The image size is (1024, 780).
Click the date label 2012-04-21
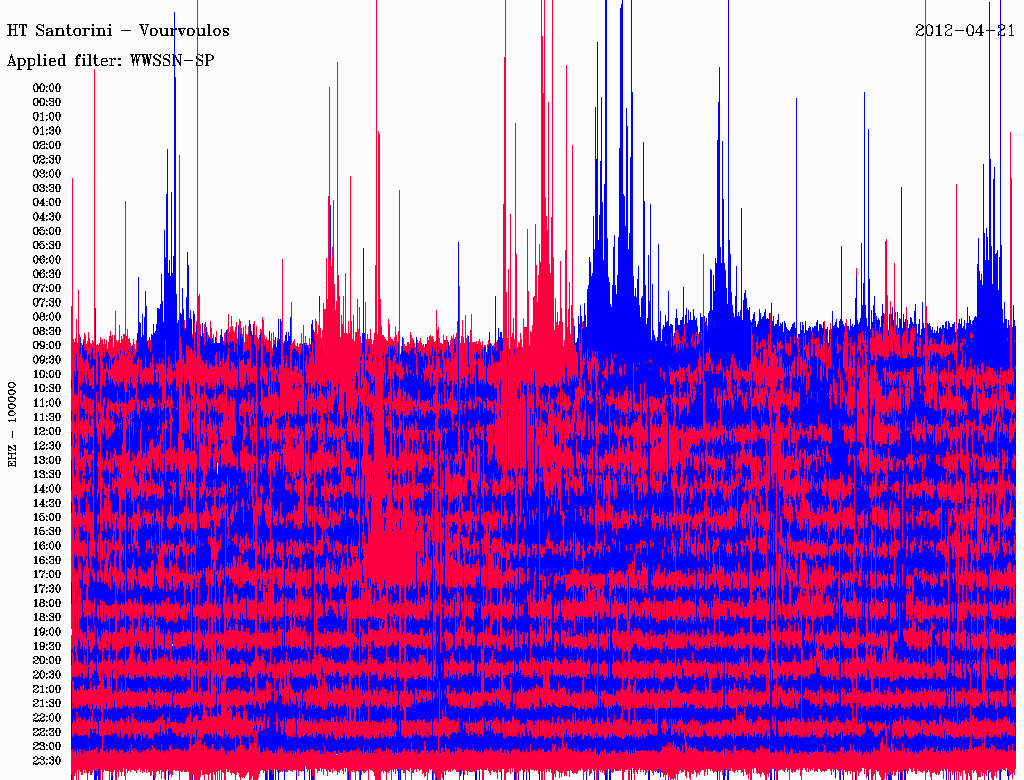(965, 31)
